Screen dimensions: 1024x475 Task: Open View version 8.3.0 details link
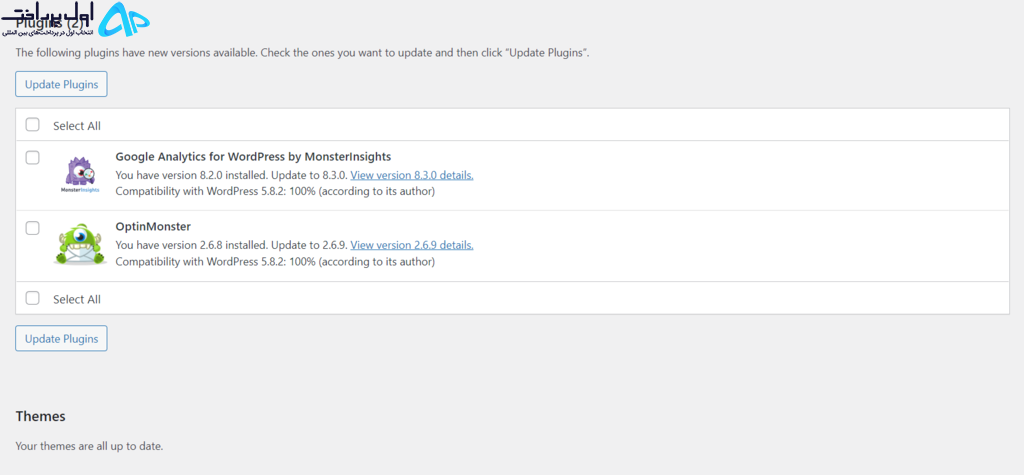coord(412,175)
